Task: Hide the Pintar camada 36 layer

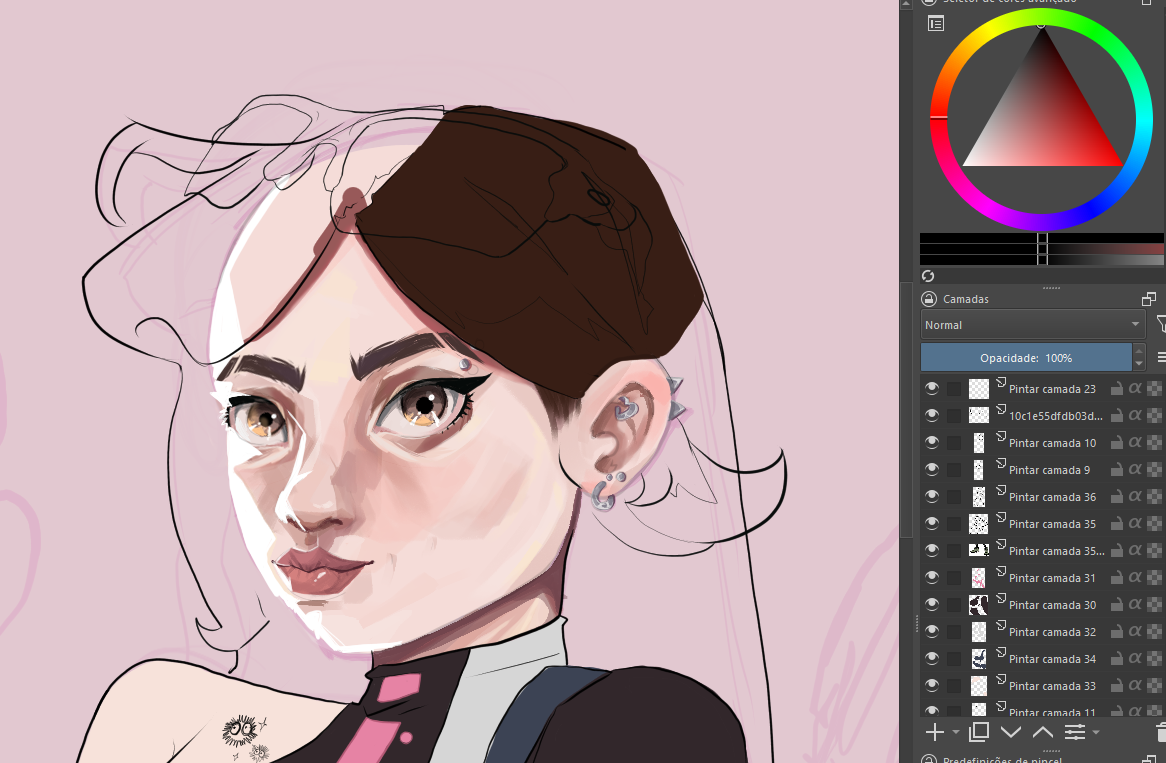Action: 932,496
